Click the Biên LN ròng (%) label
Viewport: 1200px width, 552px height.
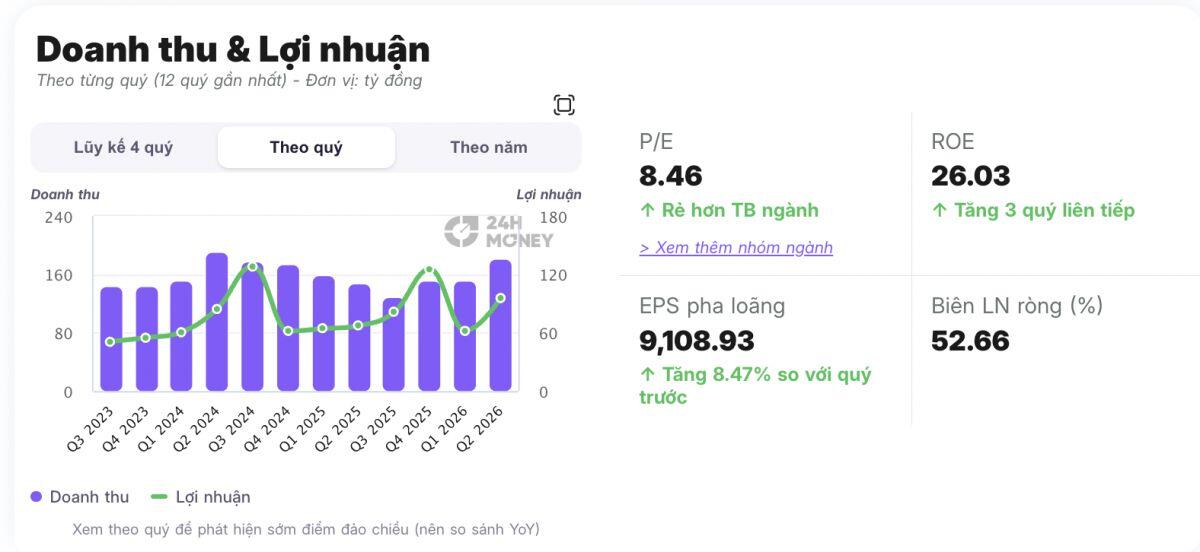(x=1017, y=306)
